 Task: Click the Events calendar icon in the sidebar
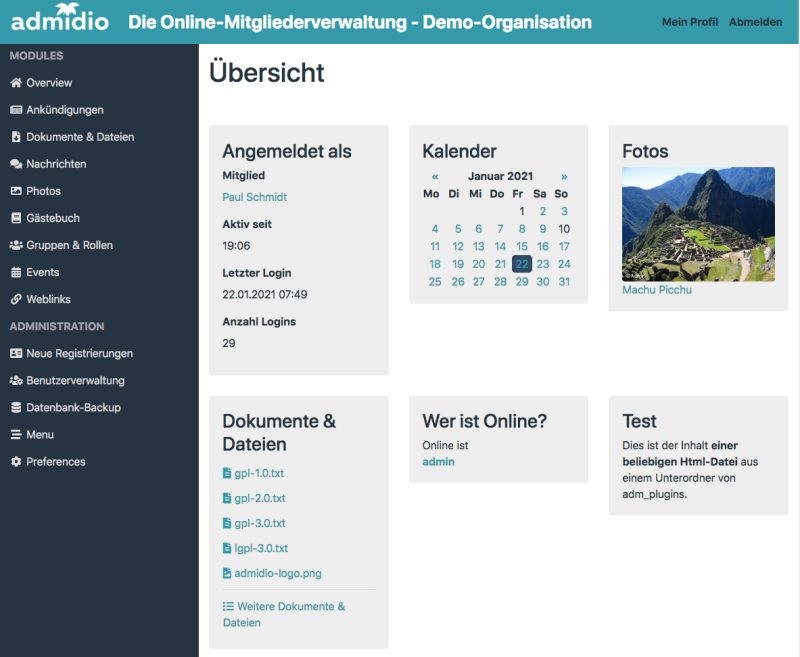click(14, 272)
